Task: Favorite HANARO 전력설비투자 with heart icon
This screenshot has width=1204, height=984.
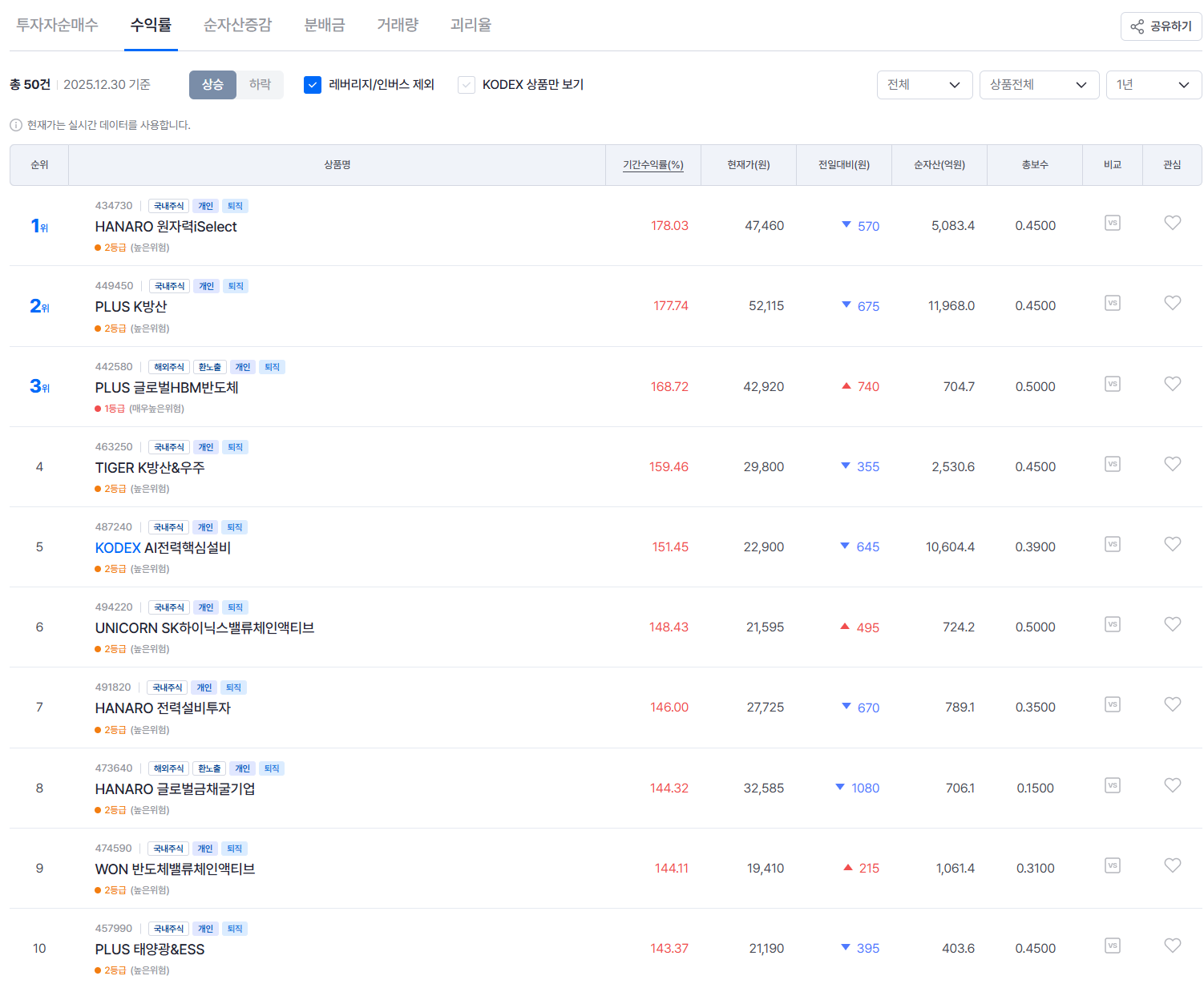Action: (1172, 704)
